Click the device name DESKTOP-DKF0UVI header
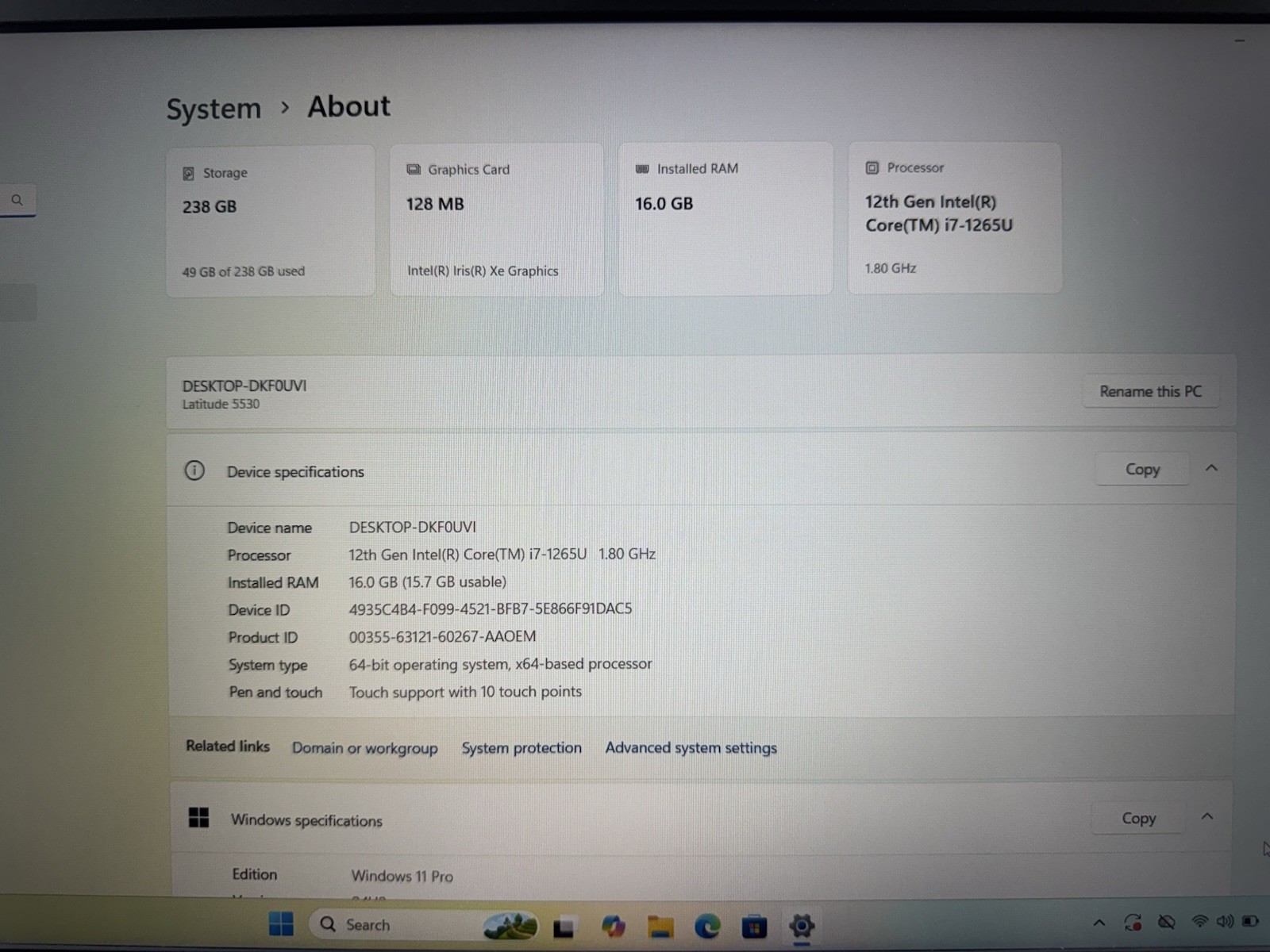Viewport: 1270px width, 952px height. click(244, 386)
